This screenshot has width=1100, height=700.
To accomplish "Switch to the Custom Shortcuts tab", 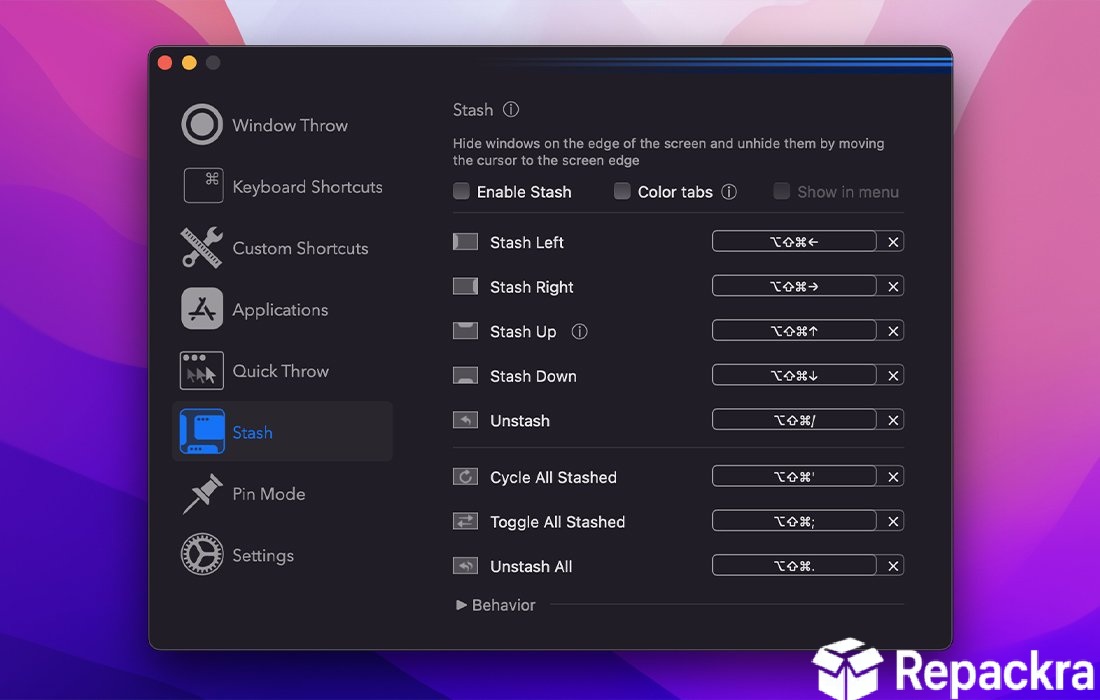I will [300, 248].
